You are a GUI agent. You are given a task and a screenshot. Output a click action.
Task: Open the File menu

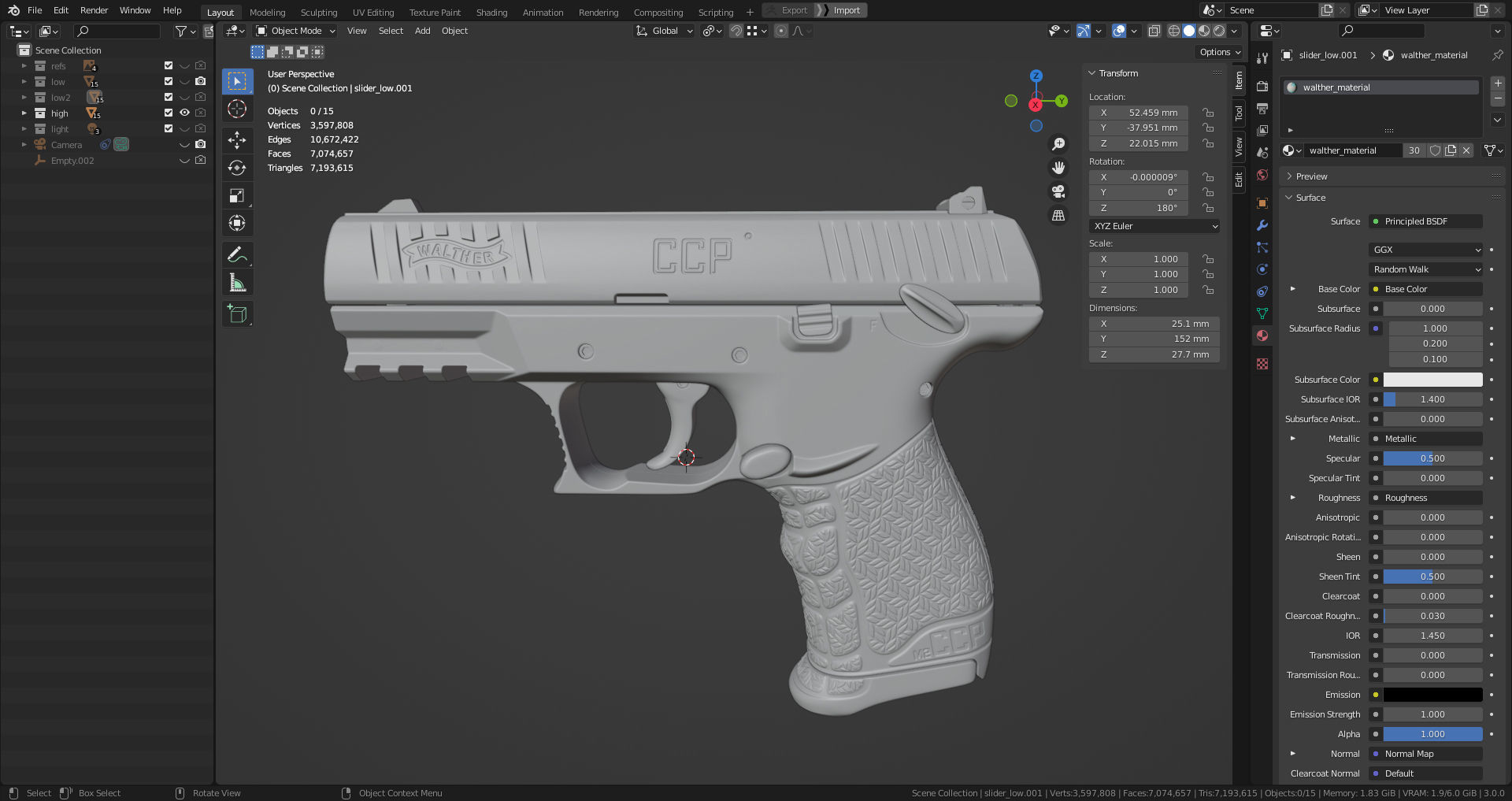(x=35, y=10)
